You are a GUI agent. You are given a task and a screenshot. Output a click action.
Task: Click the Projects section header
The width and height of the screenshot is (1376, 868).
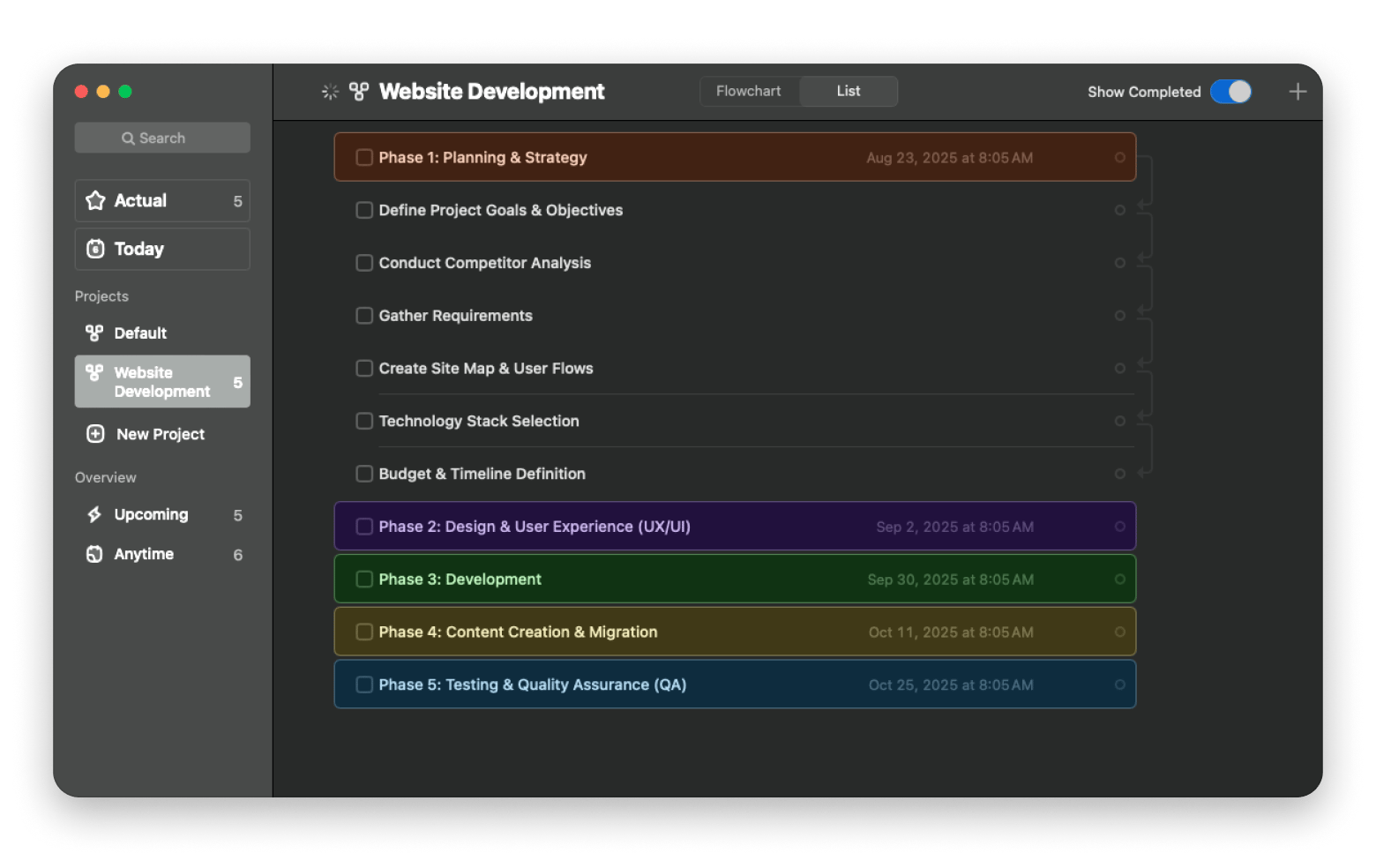[x=101, y=296]
